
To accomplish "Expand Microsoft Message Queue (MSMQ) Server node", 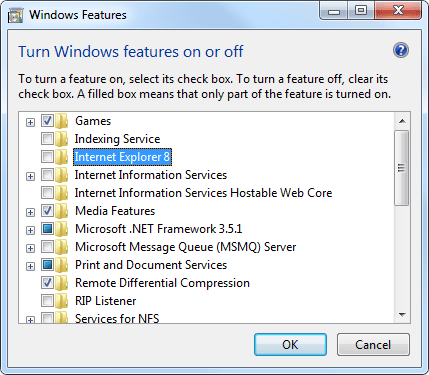I will [x=30, y=248].
